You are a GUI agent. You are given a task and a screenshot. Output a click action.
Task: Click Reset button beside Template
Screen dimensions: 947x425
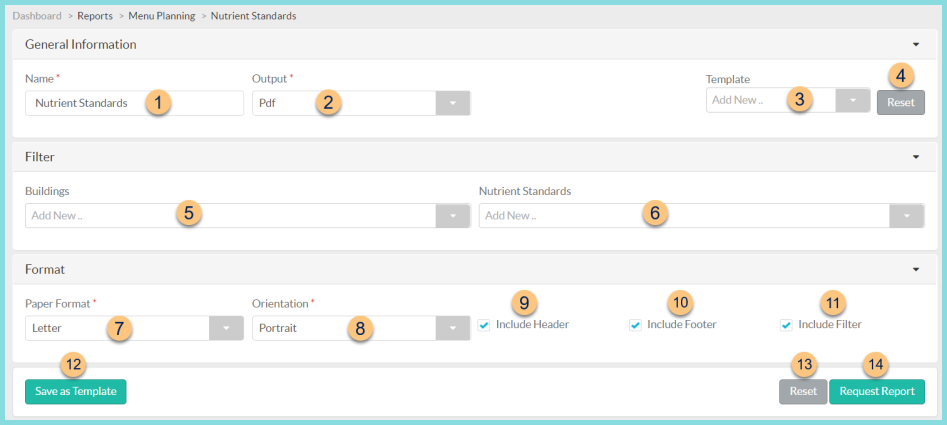[x=900, y=103]
